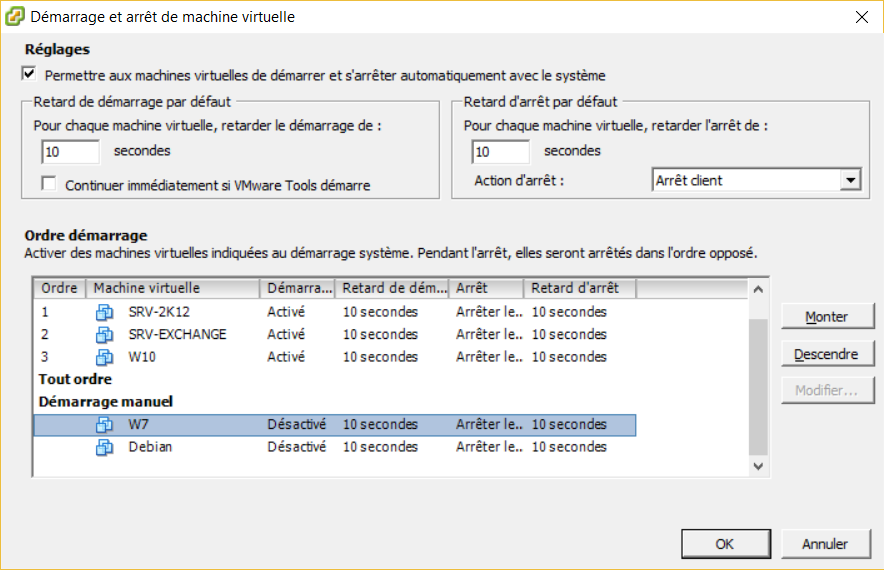Image resolution: width=886 pixels, height=570 pixels.
Task: Click the Retard d'arrêt column header
Action: click(579, 288)
